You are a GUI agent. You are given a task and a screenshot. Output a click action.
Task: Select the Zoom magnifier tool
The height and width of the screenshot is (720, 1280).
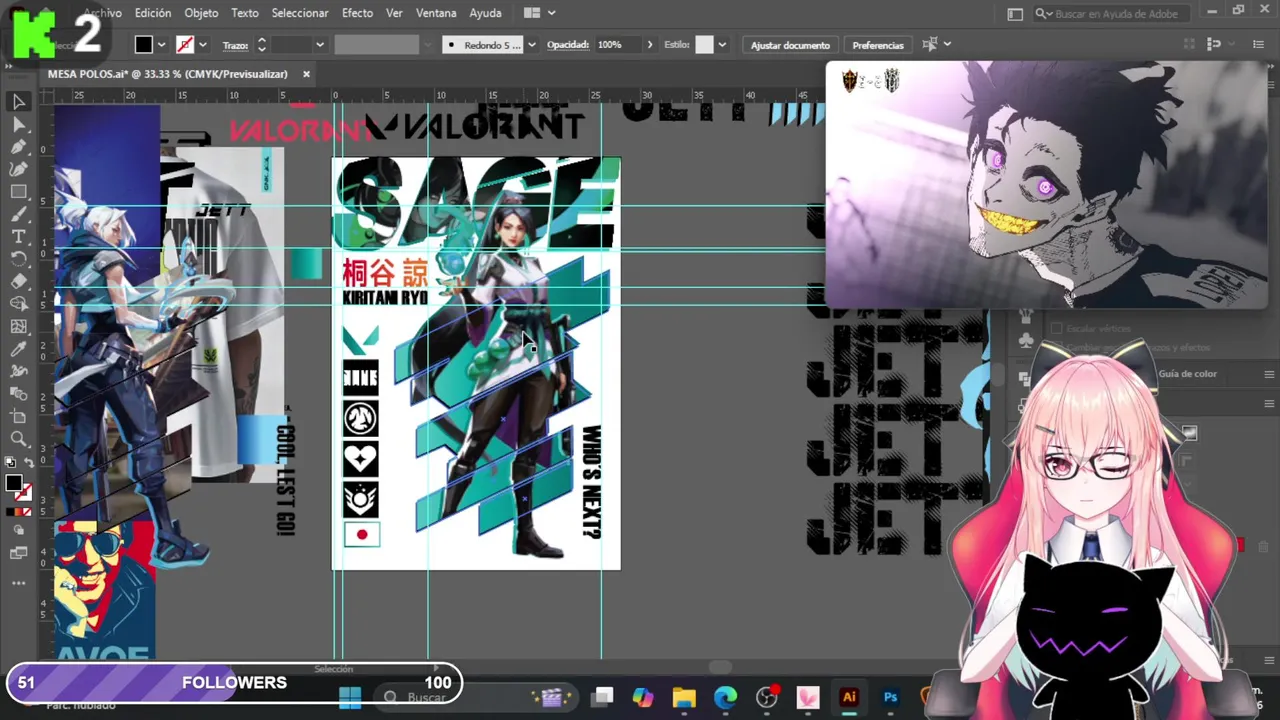tap(18, 439)
